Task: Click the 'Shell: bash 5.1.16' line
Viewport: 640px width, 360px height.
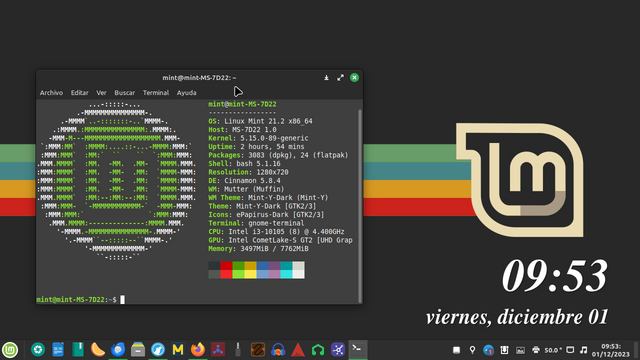Action: (x=244, y=164)
